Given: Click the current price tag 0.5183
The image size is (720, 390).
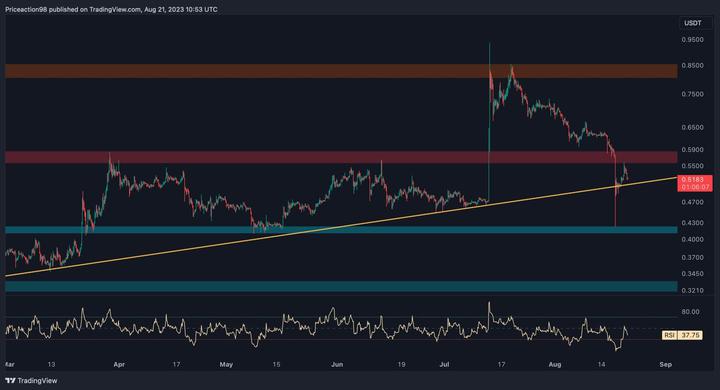Looking at the screenshot, I should (x=695, y=180).
